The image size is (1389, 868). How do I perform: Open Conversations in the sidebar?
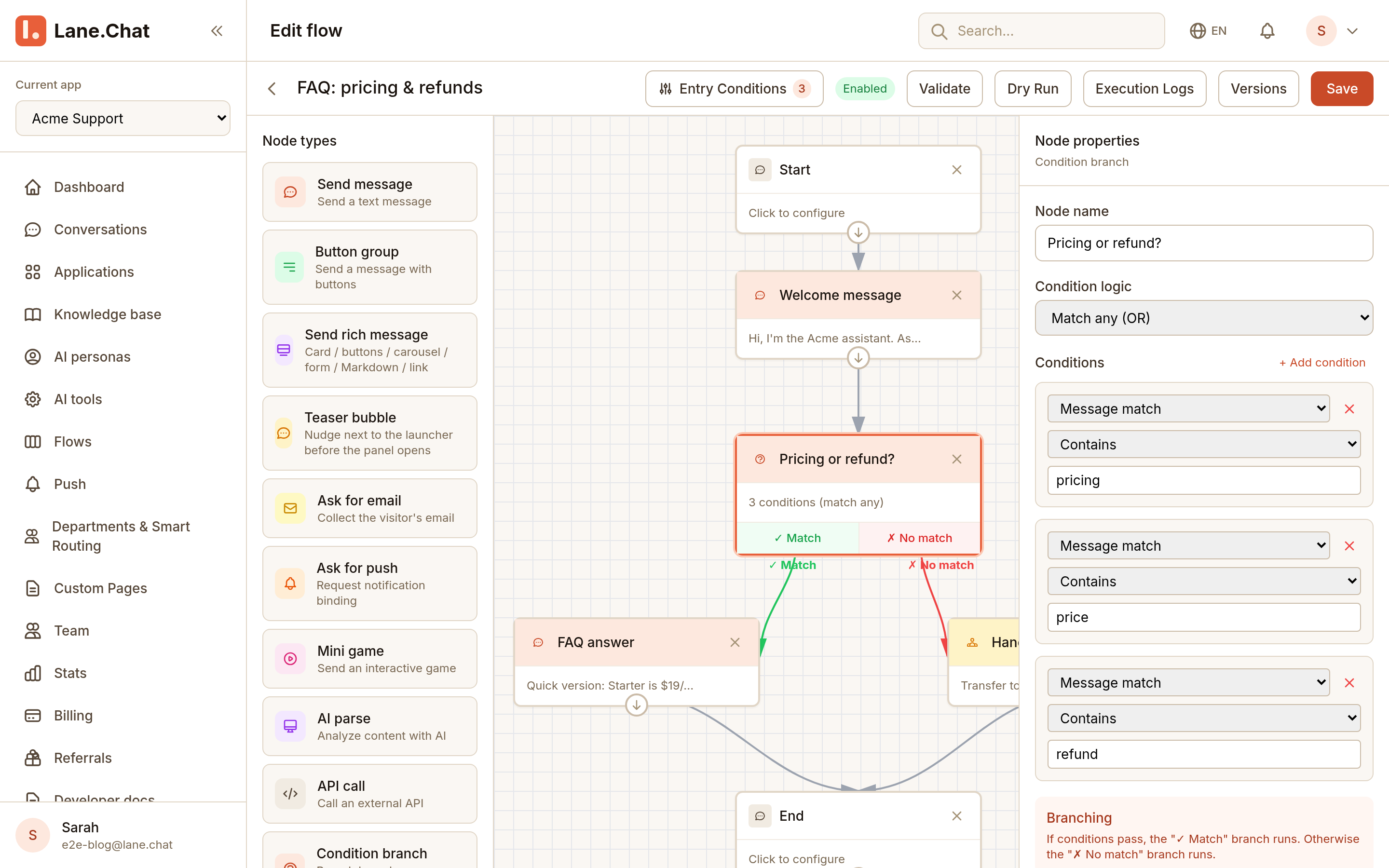tap(123, 230)
